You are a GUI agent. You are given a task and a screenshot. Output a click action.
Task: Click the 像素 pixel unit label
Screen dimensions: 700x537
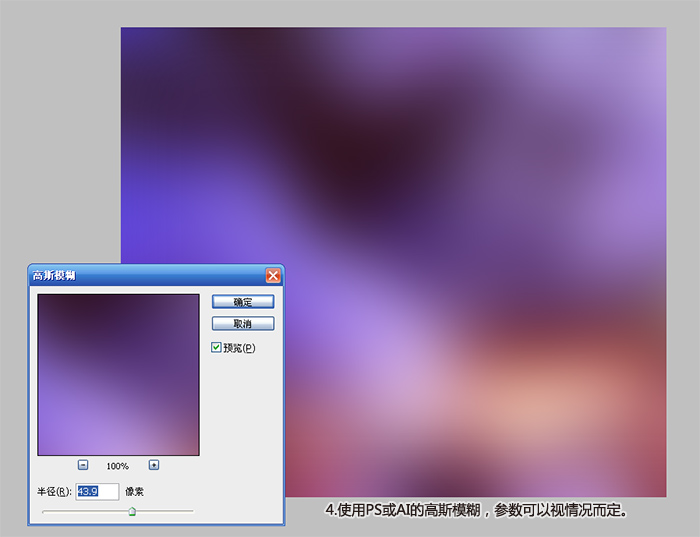[136, 492]
